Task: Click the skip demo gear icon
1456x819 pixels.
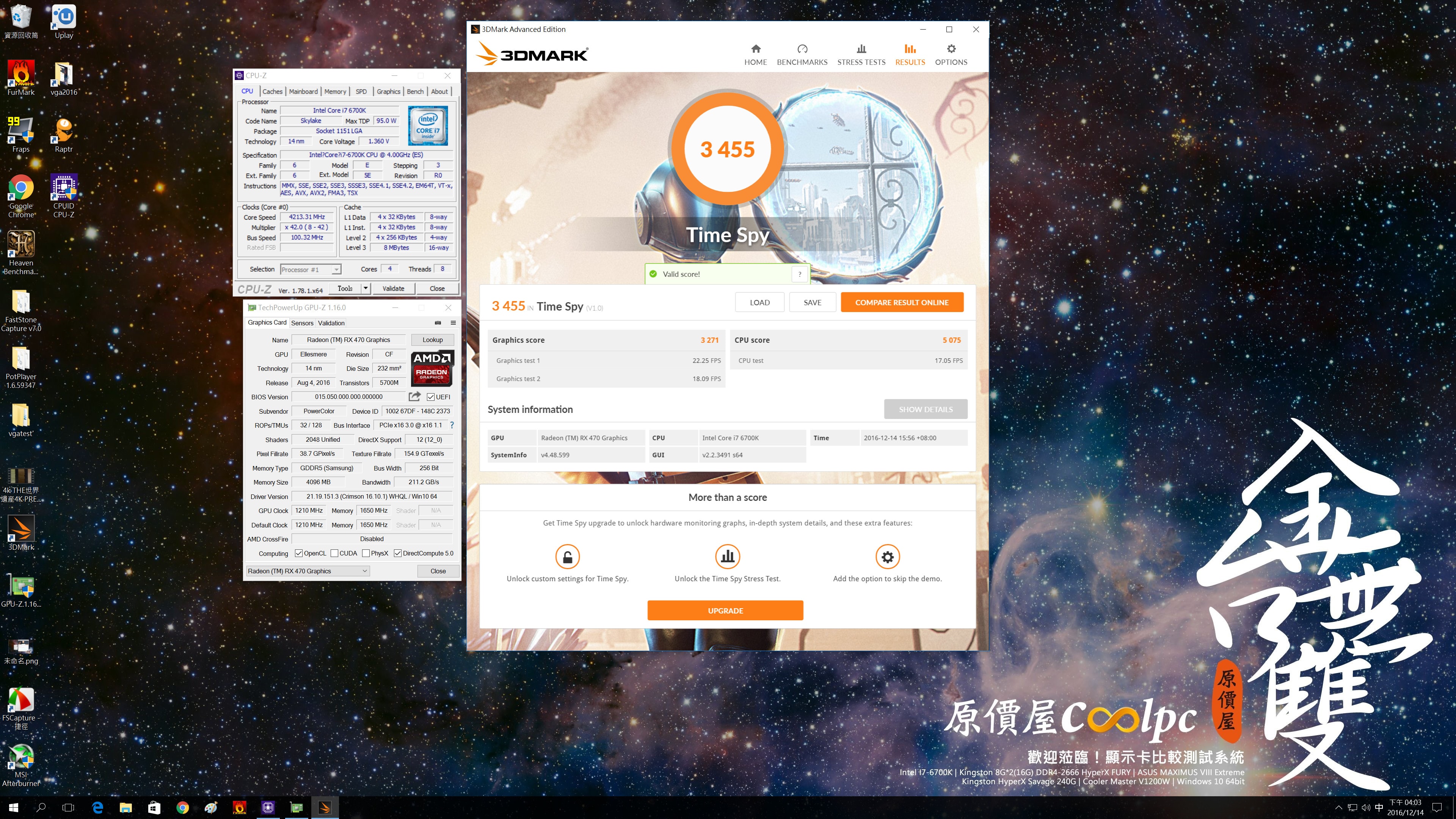Action: (x=887, y=556)
